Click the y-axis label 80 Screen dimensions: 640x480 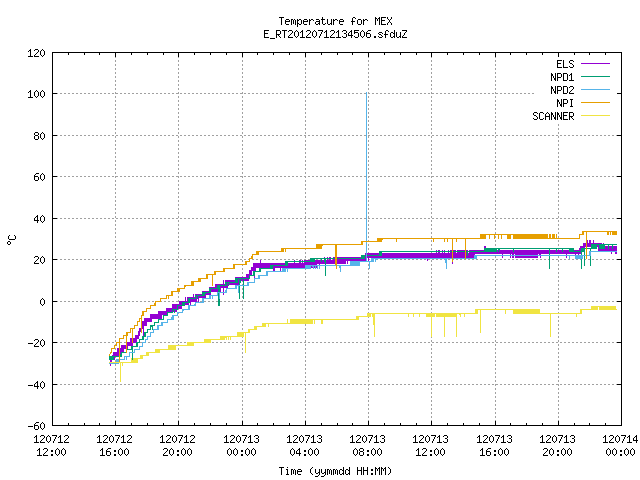(39, 136)
